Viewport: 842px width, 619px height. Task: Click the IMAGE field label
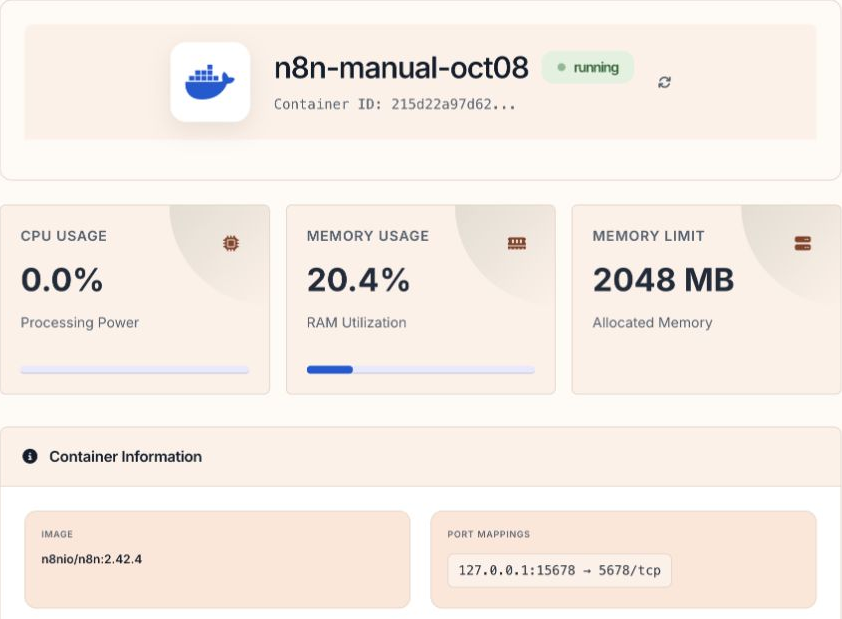click(57, 534)
